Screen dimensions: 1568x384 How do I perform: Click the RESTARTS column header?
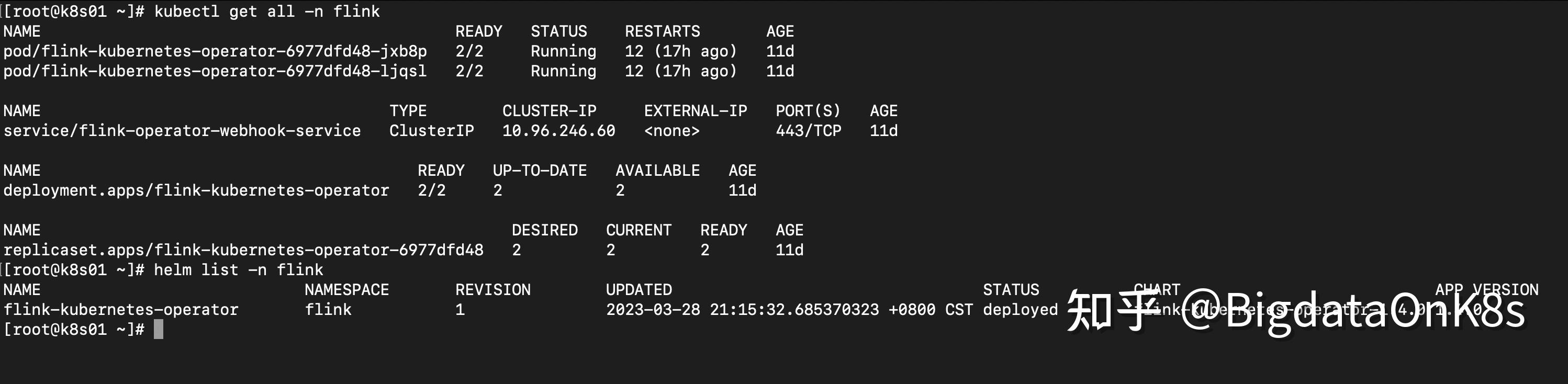coord(662,31)
